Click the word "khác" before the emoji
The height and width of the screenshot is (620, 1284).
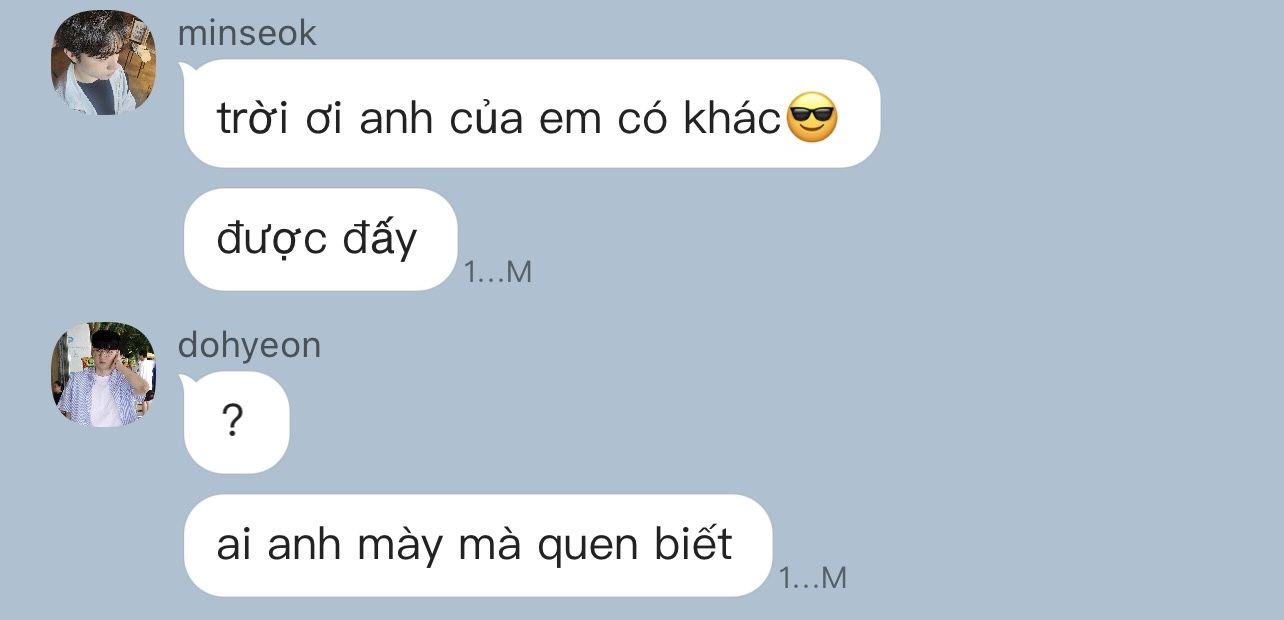point(732,119)
